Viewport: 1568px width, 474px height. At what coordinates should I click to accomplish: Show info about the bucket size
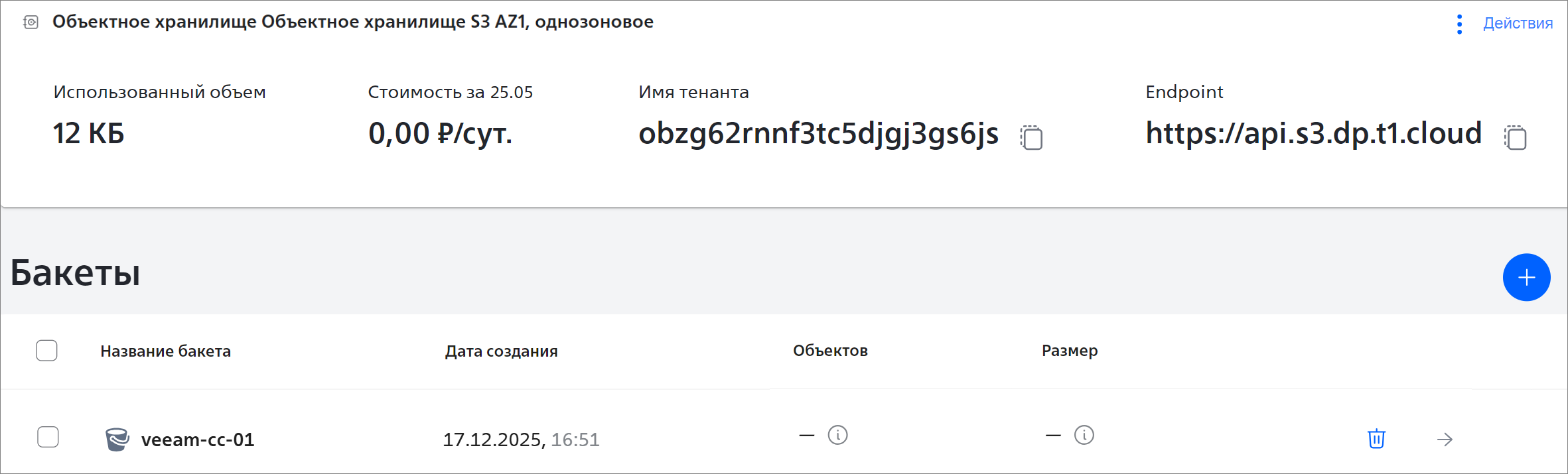pos(1084,436)
